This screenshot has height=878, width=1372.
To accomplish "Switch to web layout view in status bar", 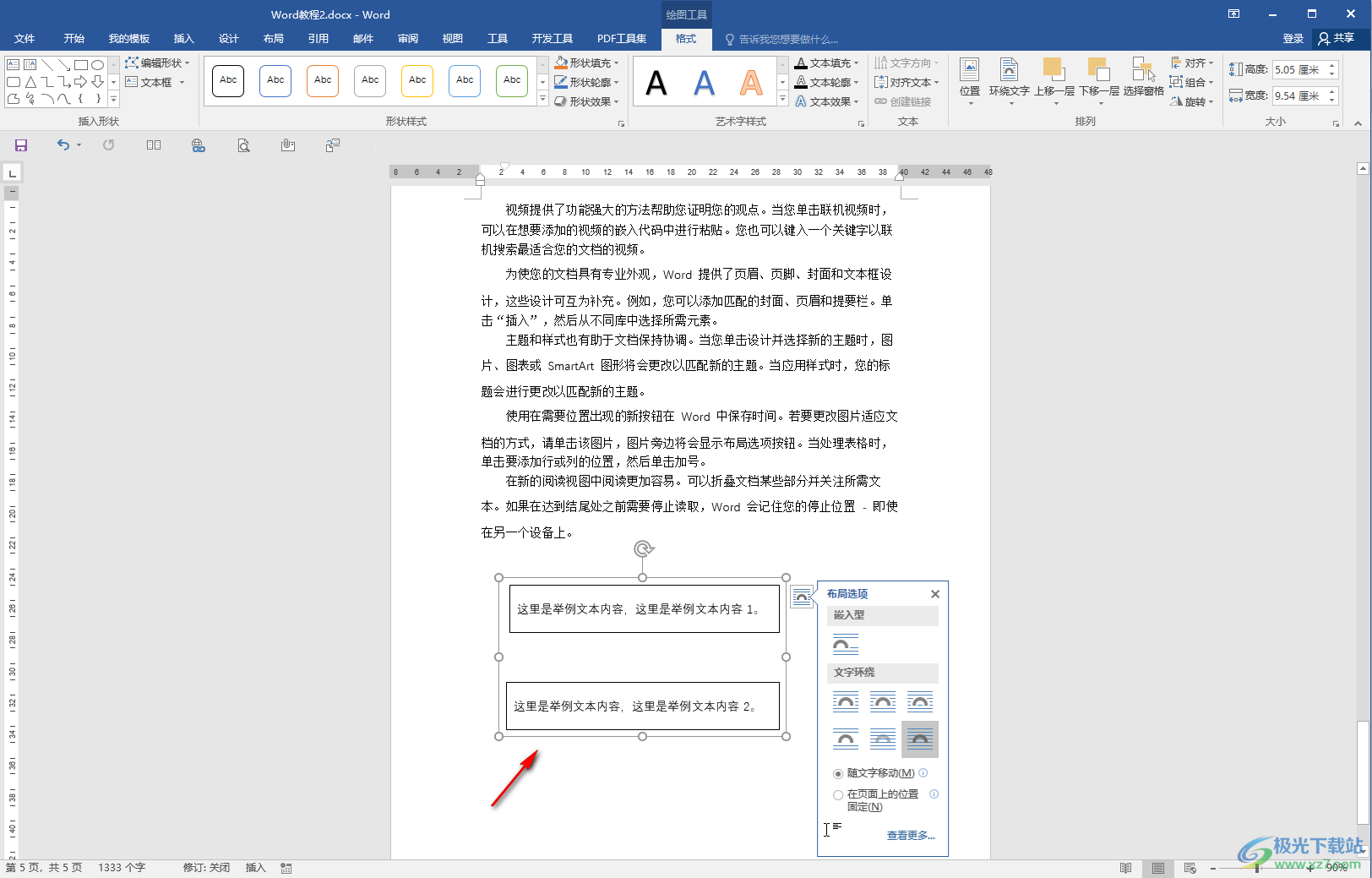I will 1190,868.
